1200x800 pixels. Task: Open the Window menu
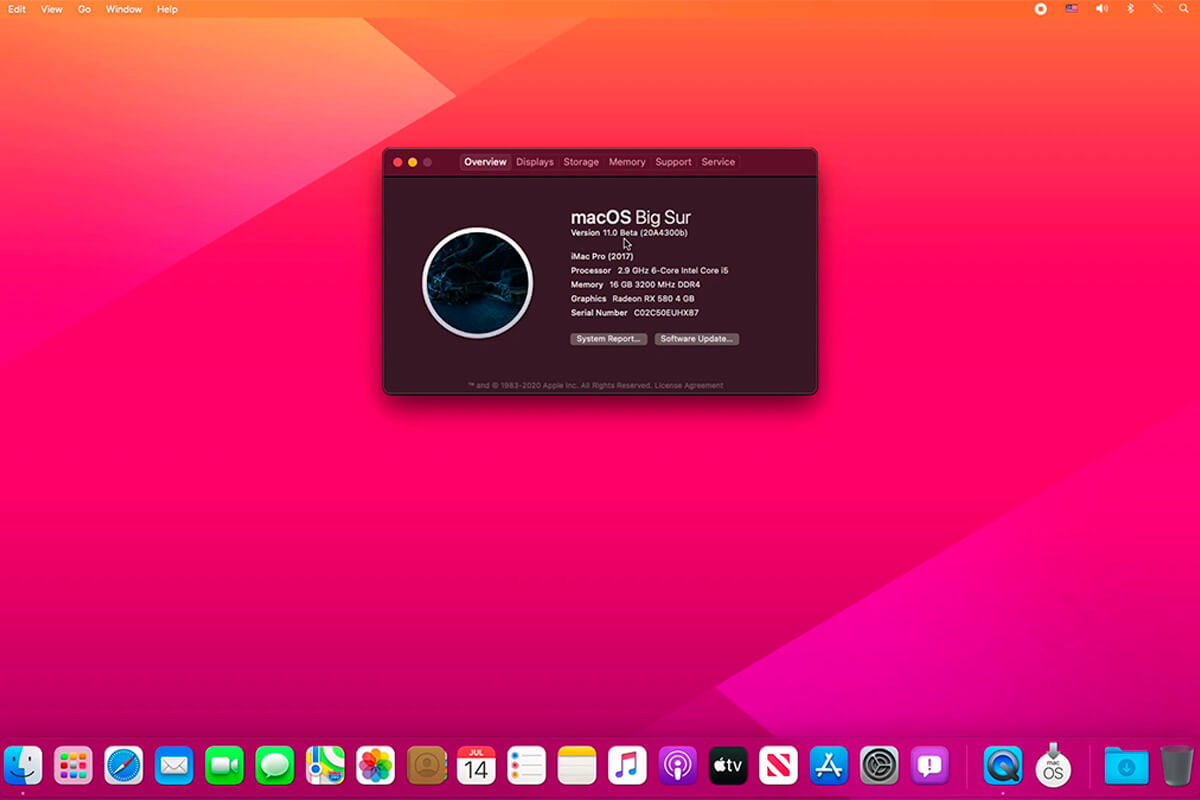click(x=124, y=9)
